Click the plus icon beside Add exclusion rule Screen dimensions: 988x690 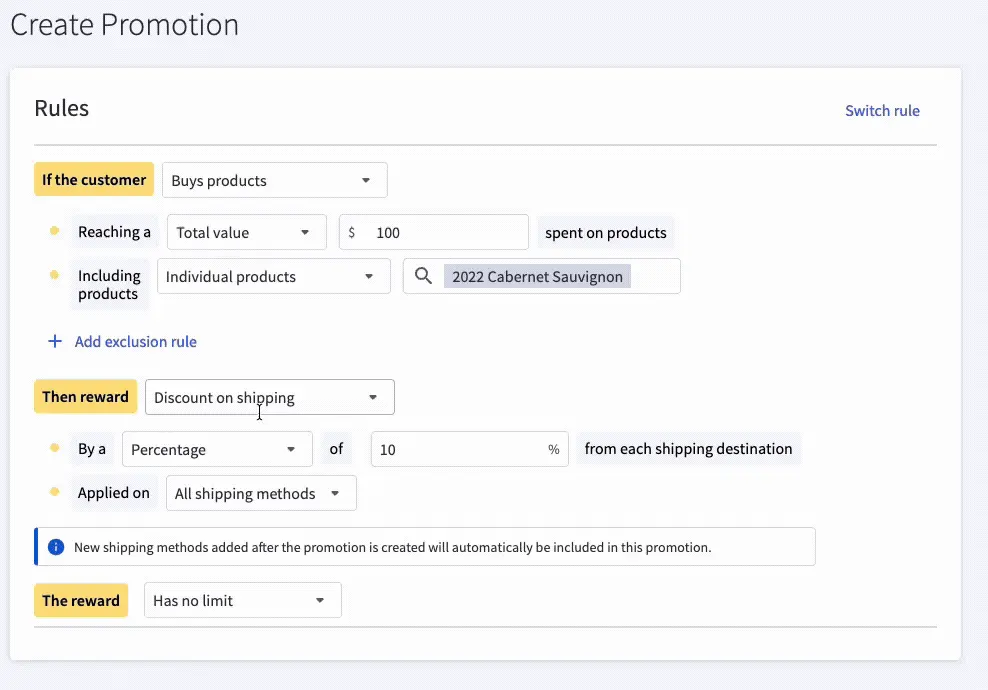pos(55,341)
